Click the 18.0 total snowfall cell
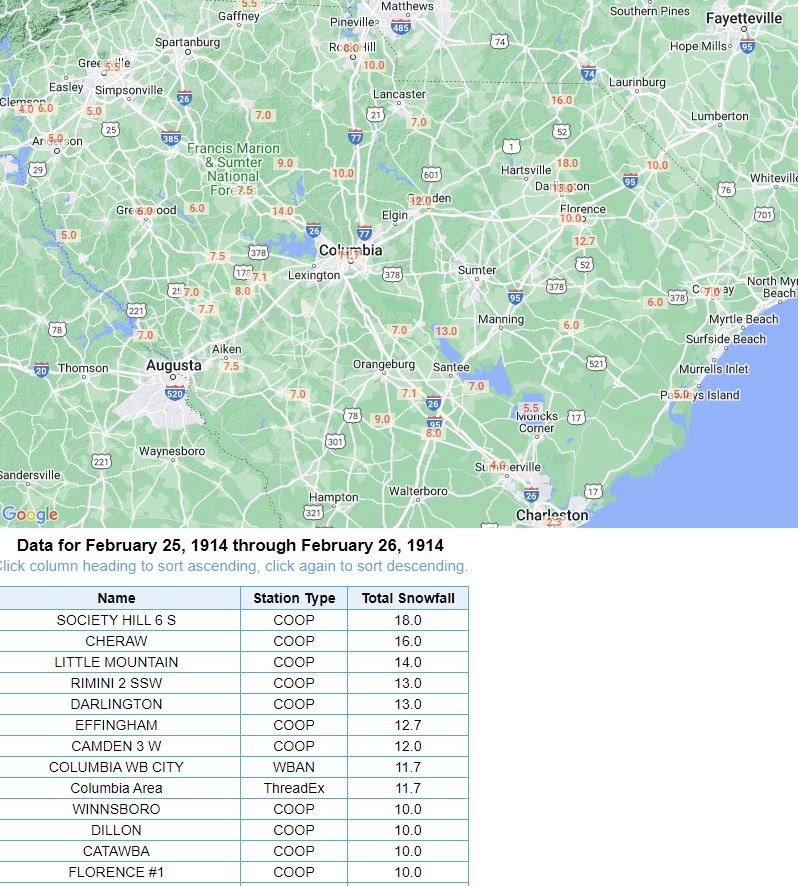The height and width of the screenshot is (886, 798). click(x=408, y=620)
